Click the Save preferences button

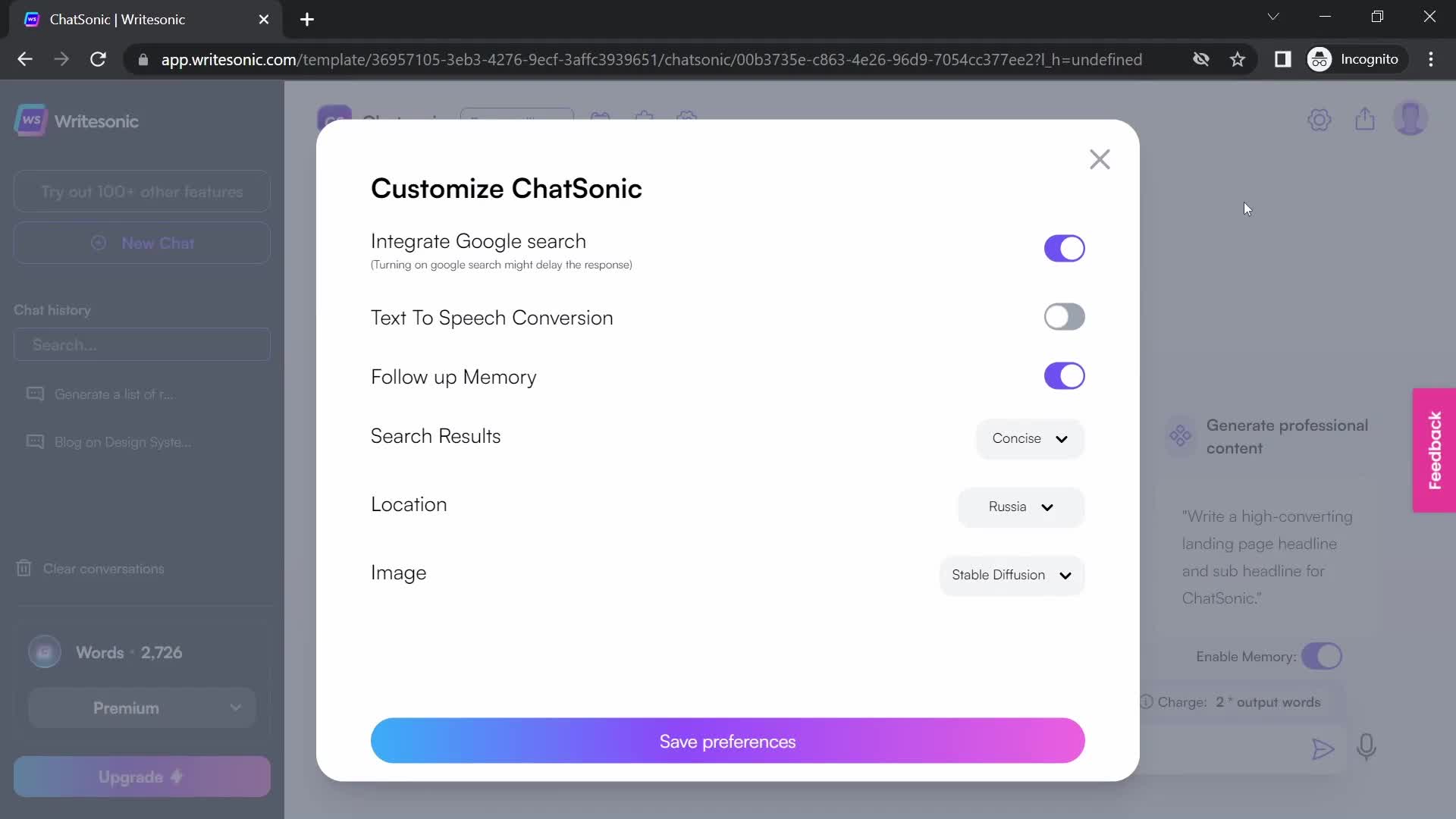click(x=727, y=741)
